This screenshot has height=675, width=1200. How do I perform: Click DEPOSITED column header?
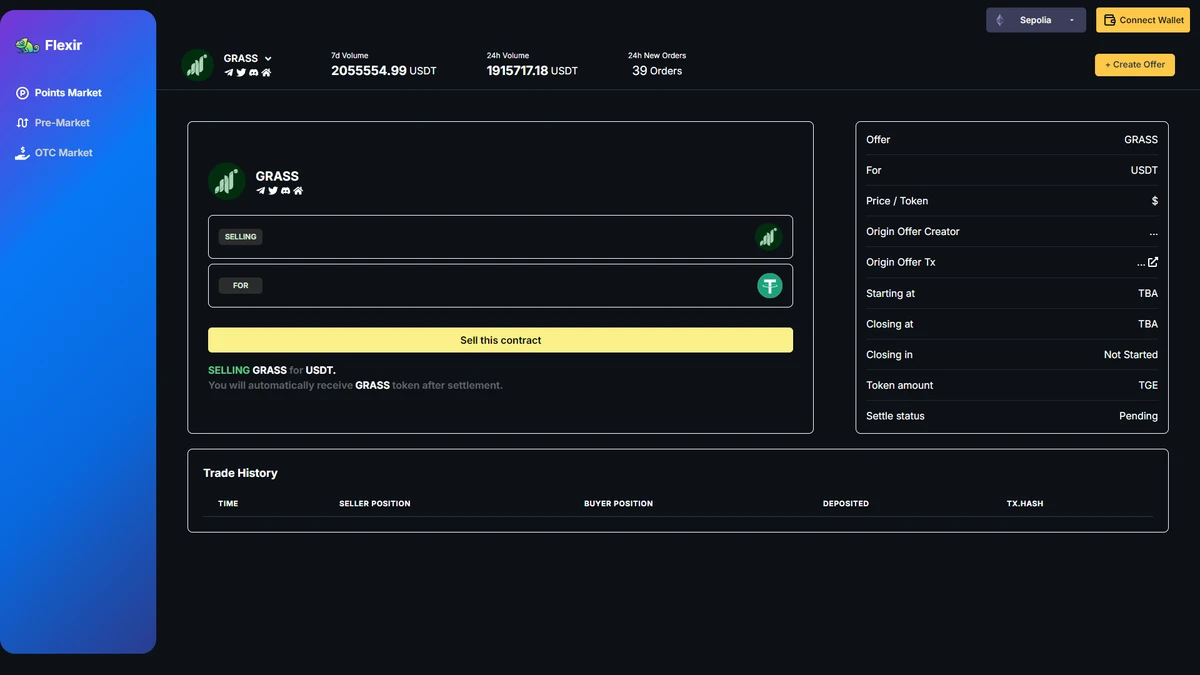(846, 504)
